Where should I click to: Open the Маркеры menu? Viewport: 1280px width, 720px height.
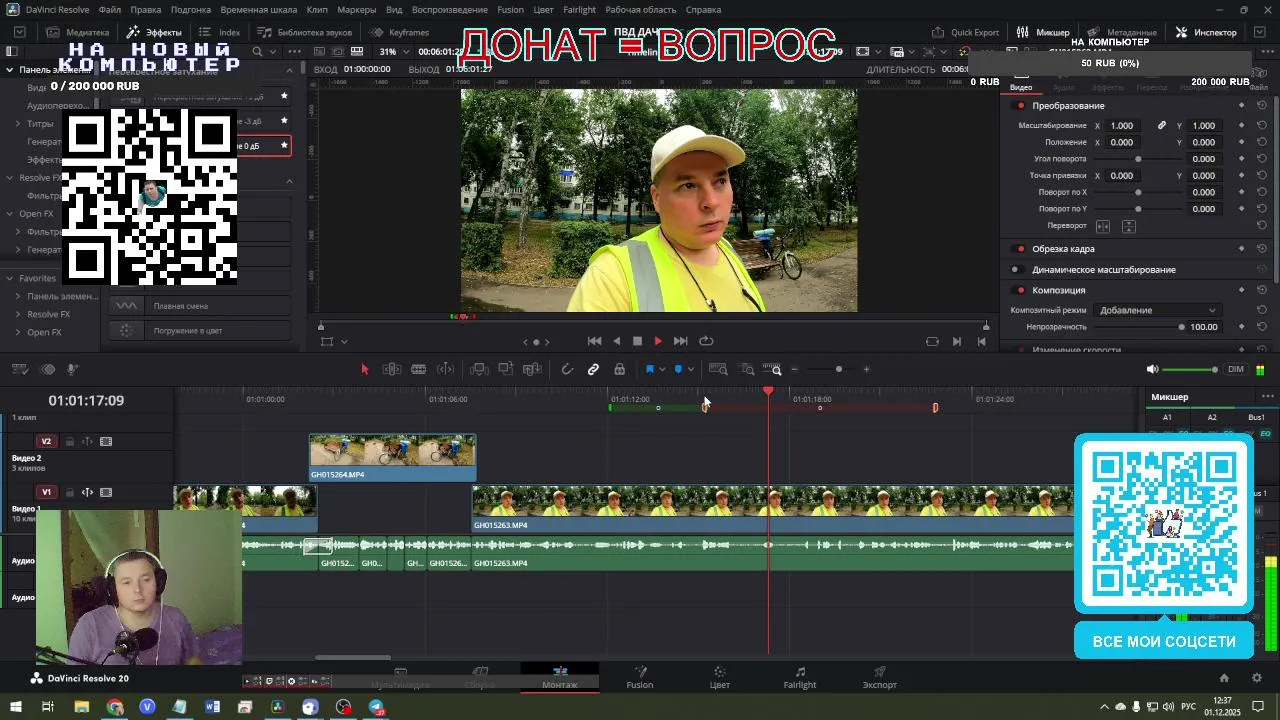click(x=357, y=10)
